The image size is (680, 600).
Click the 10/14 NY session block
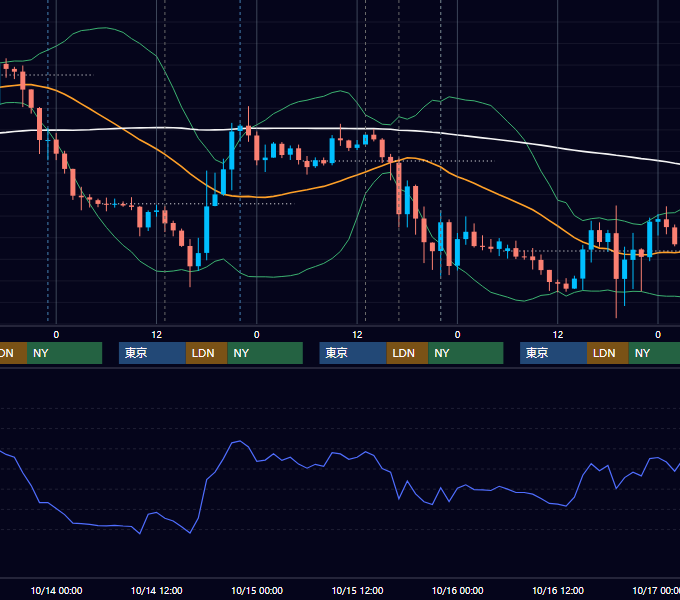(x=265, y=353)
